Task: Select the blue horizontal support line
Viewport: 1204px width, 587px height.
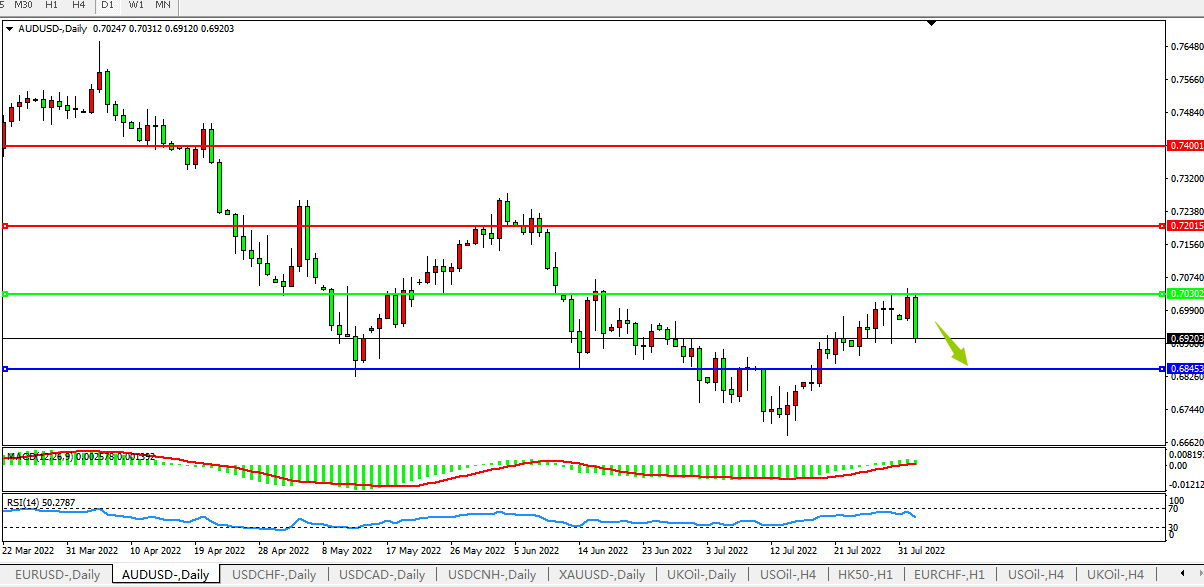Action: [500, 369]
